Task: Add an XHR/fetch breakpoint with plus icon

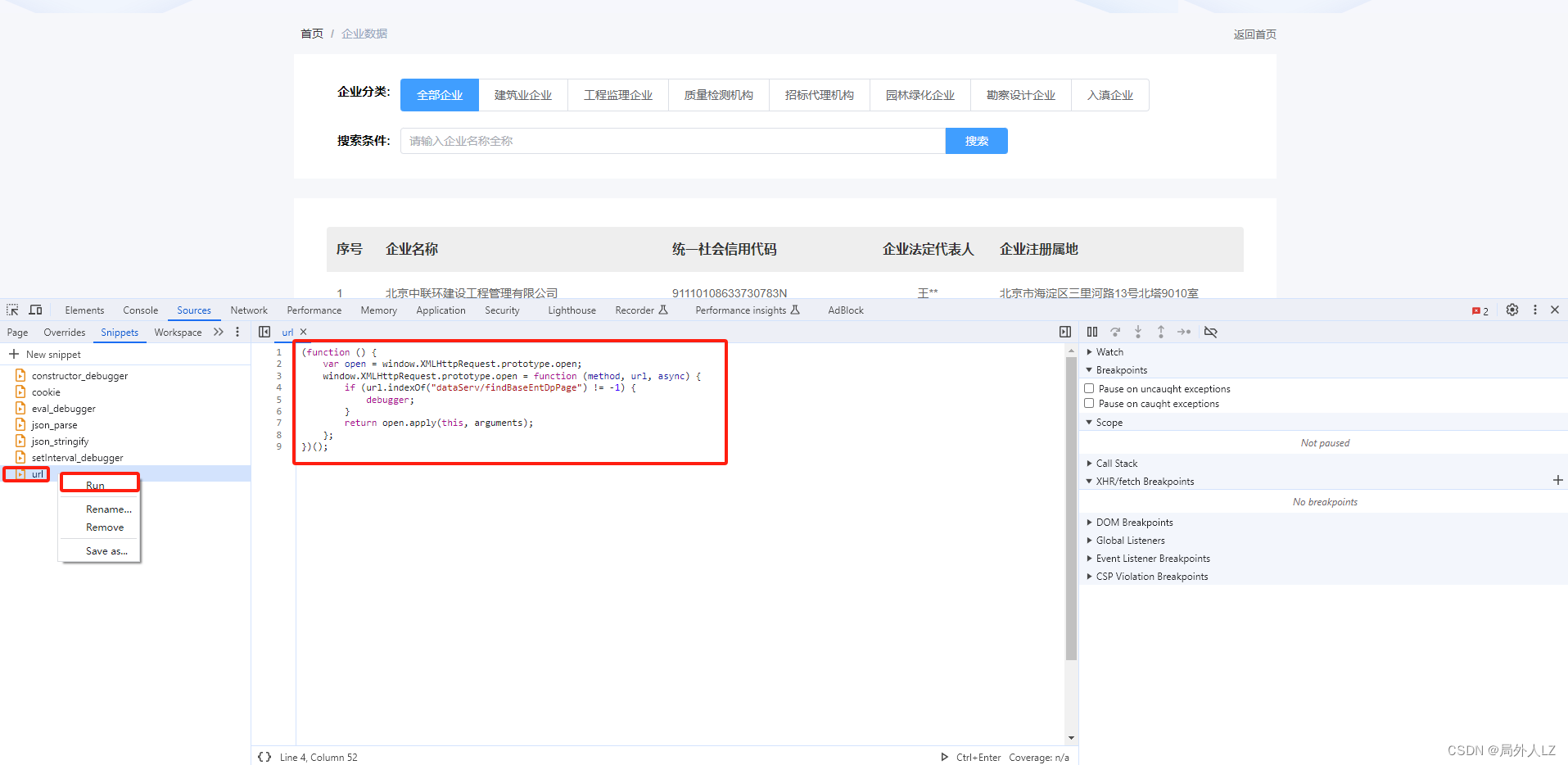Action: pyautogui.click(x=1558, y=481)
